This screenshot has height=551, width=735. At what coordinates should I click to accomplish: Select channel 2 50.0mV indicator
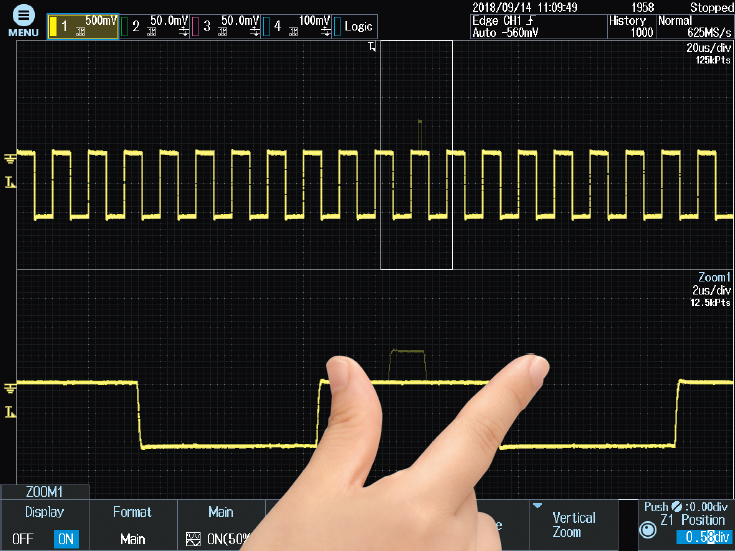(x=155, y=26)
